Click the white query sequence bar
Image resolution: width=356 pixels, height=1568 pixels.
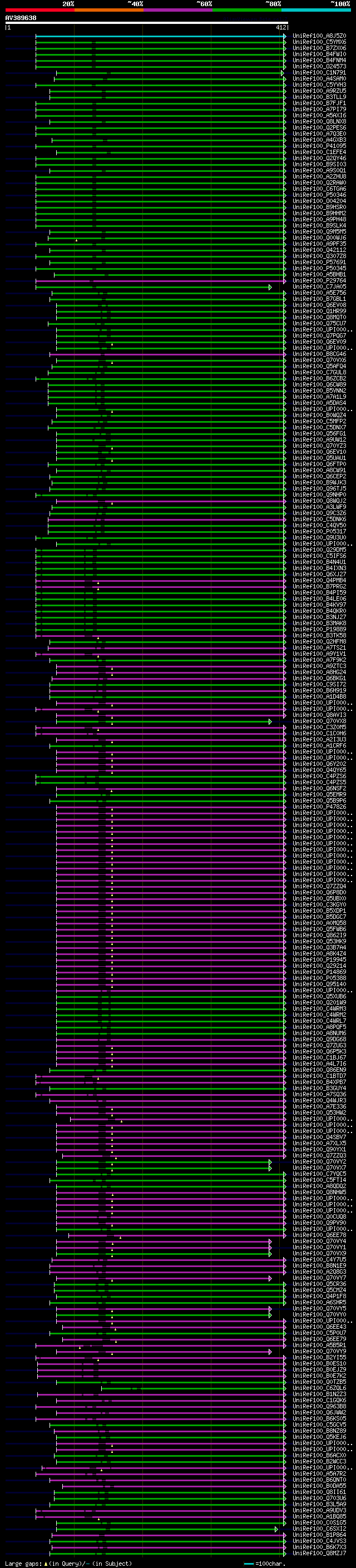coord(147,23)
